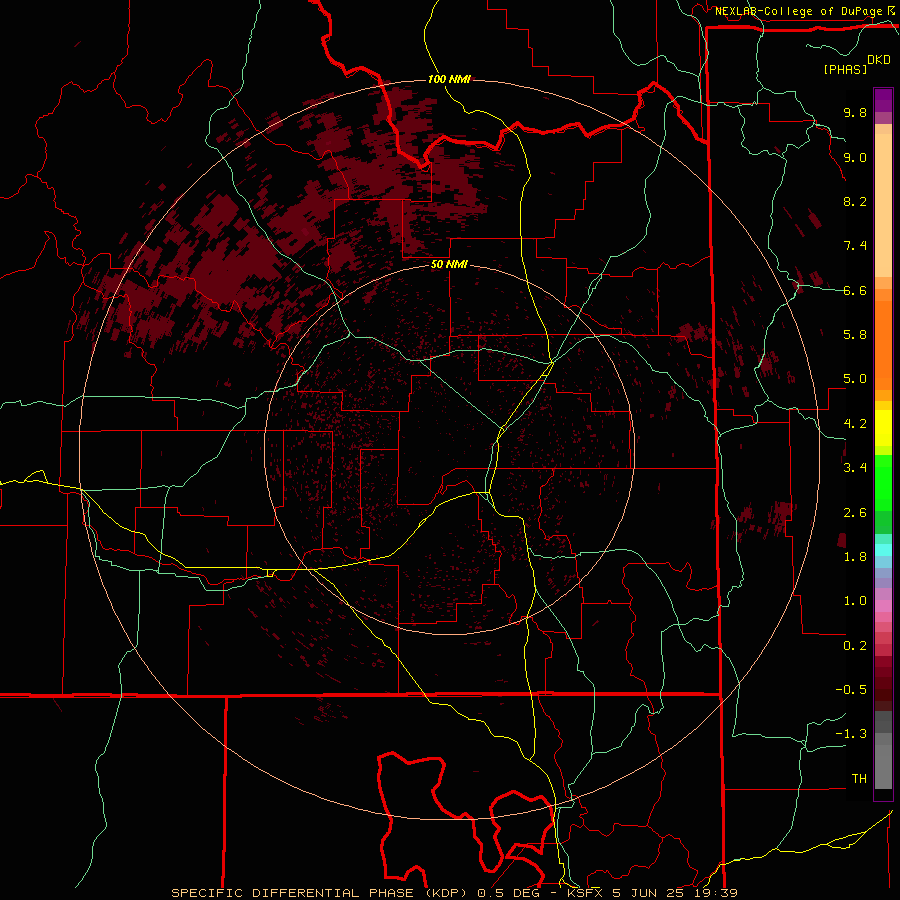Image resolution: width=900 pixels, height=900 pixels.
Task: Click the [PHAS] legend unit label
Action: pyautogui.click(x=845, y=69)
